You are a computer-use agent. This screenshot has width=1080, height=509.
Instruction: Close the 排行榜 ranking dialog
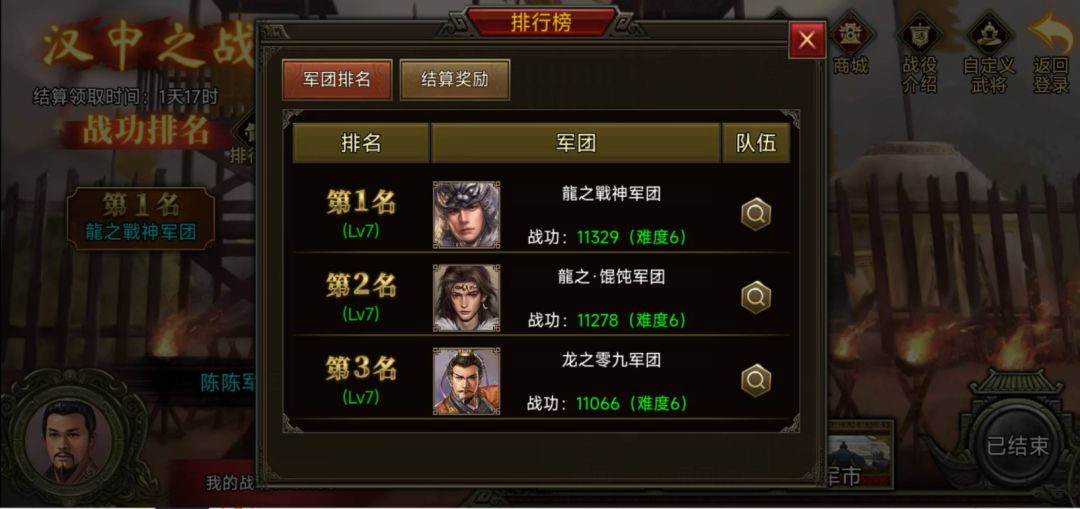click(807, 41)
